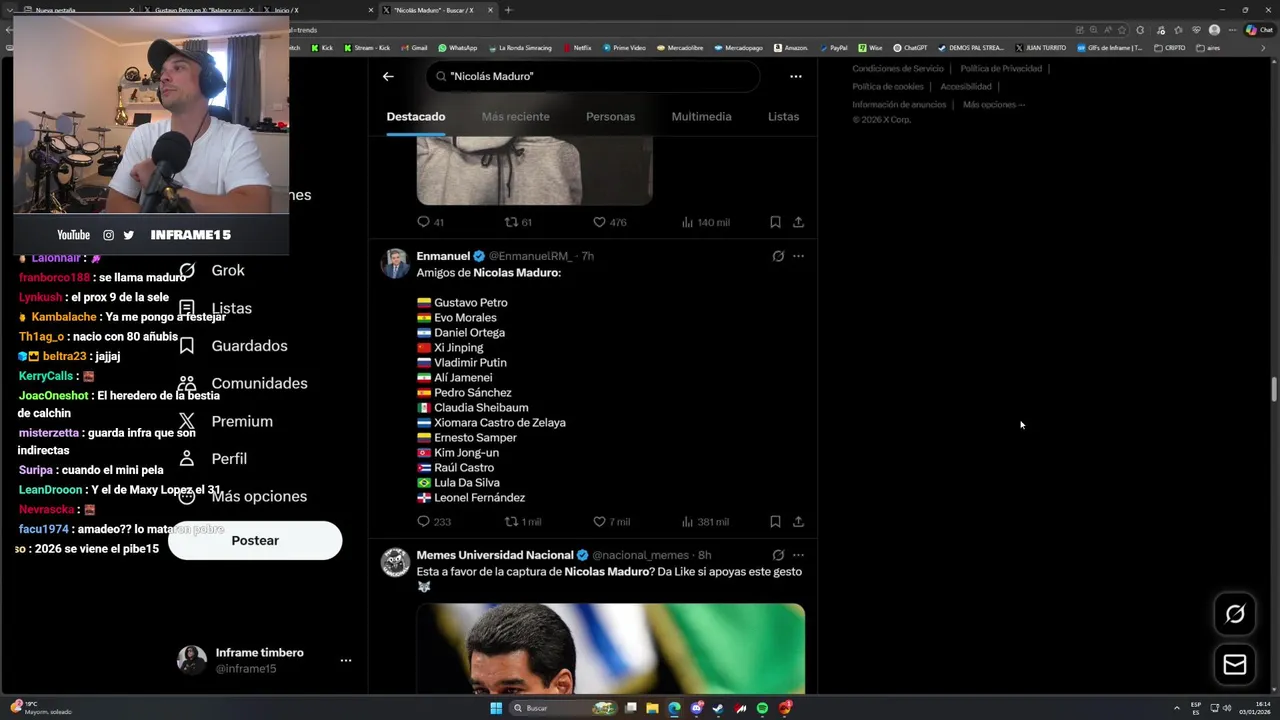The height and width of the screenshot is (720, 1280).
Task: Open the CRIPTO bookmarks folder
Action: [1169, 48]
